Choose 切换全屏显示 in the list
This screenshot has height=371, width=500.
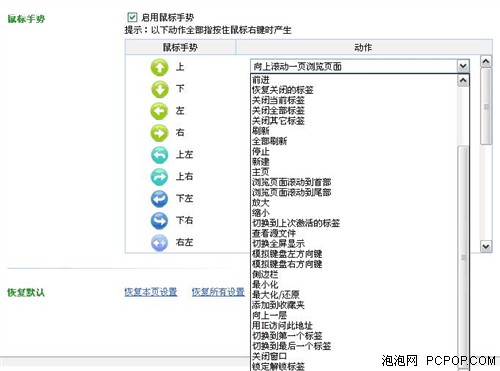click(278, 244)
